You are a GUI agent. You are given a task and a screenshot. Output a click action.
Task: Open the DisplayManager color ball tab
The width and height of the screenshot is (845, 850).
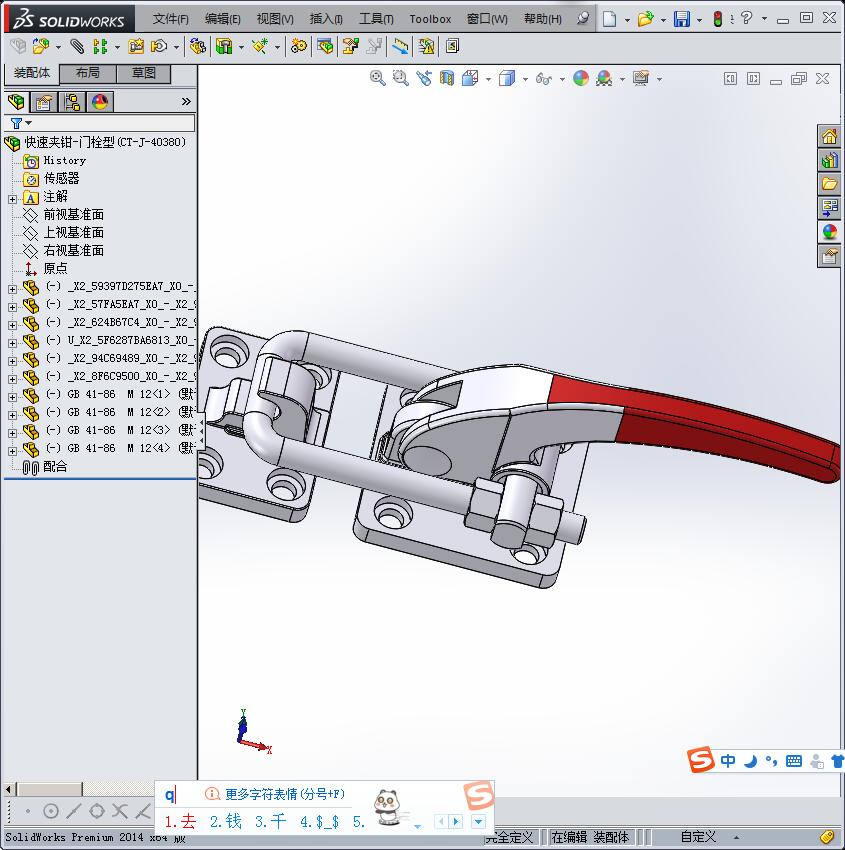point(99,102)
